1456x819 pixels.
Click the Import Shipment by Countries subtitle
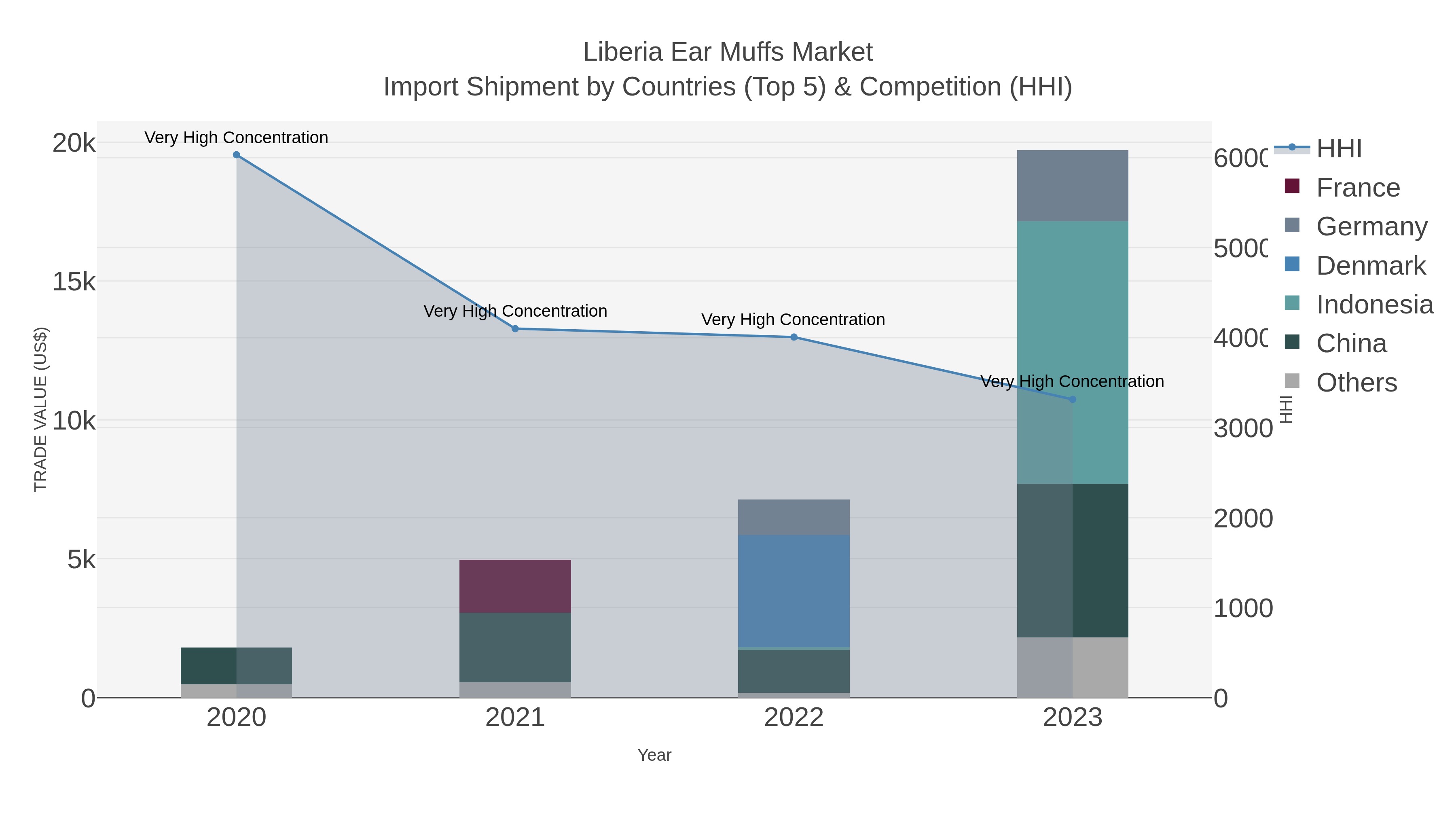tap(728, 87)
